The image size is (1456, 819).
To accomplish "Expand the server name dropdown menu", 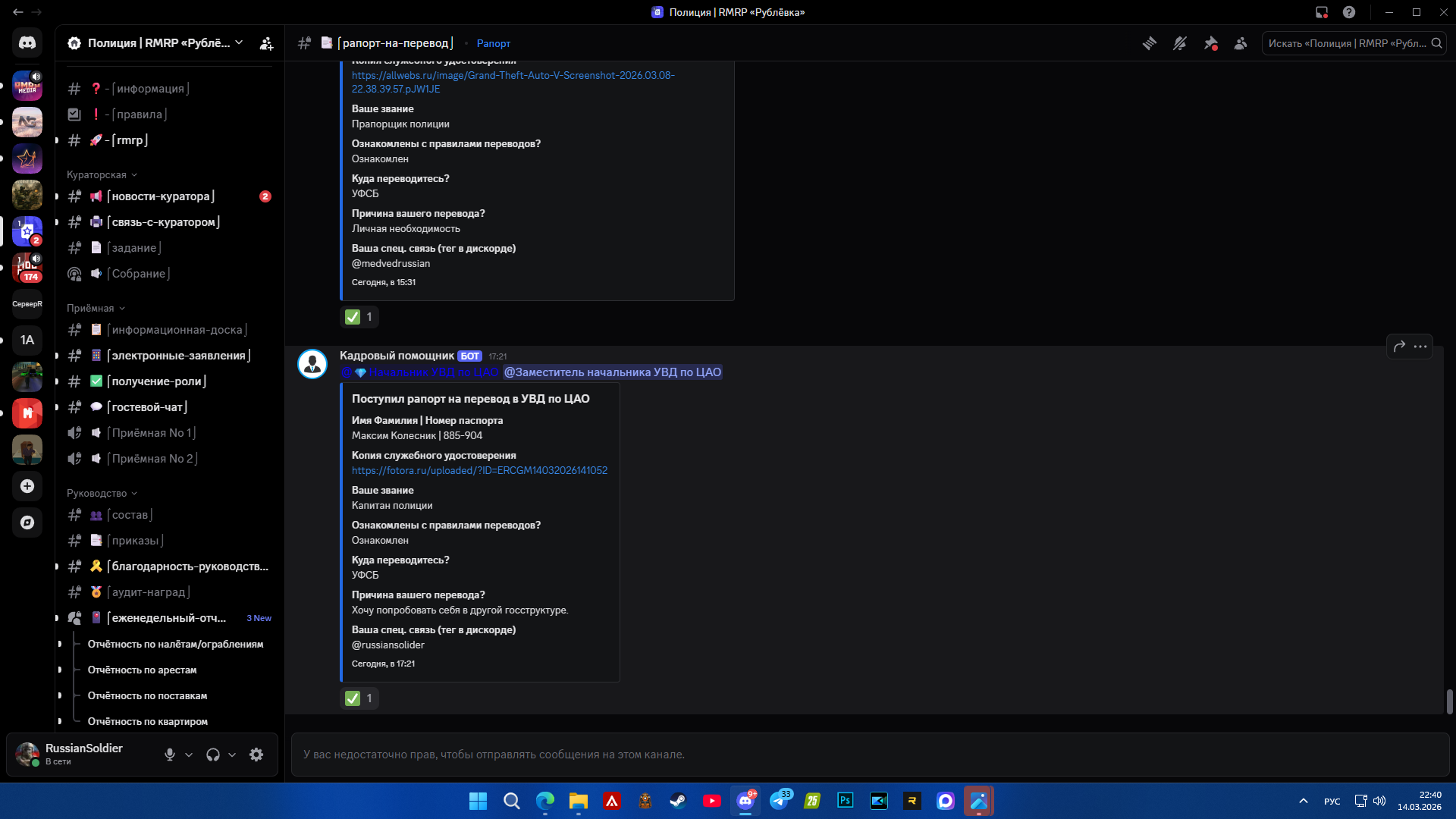I will point(239,42).
